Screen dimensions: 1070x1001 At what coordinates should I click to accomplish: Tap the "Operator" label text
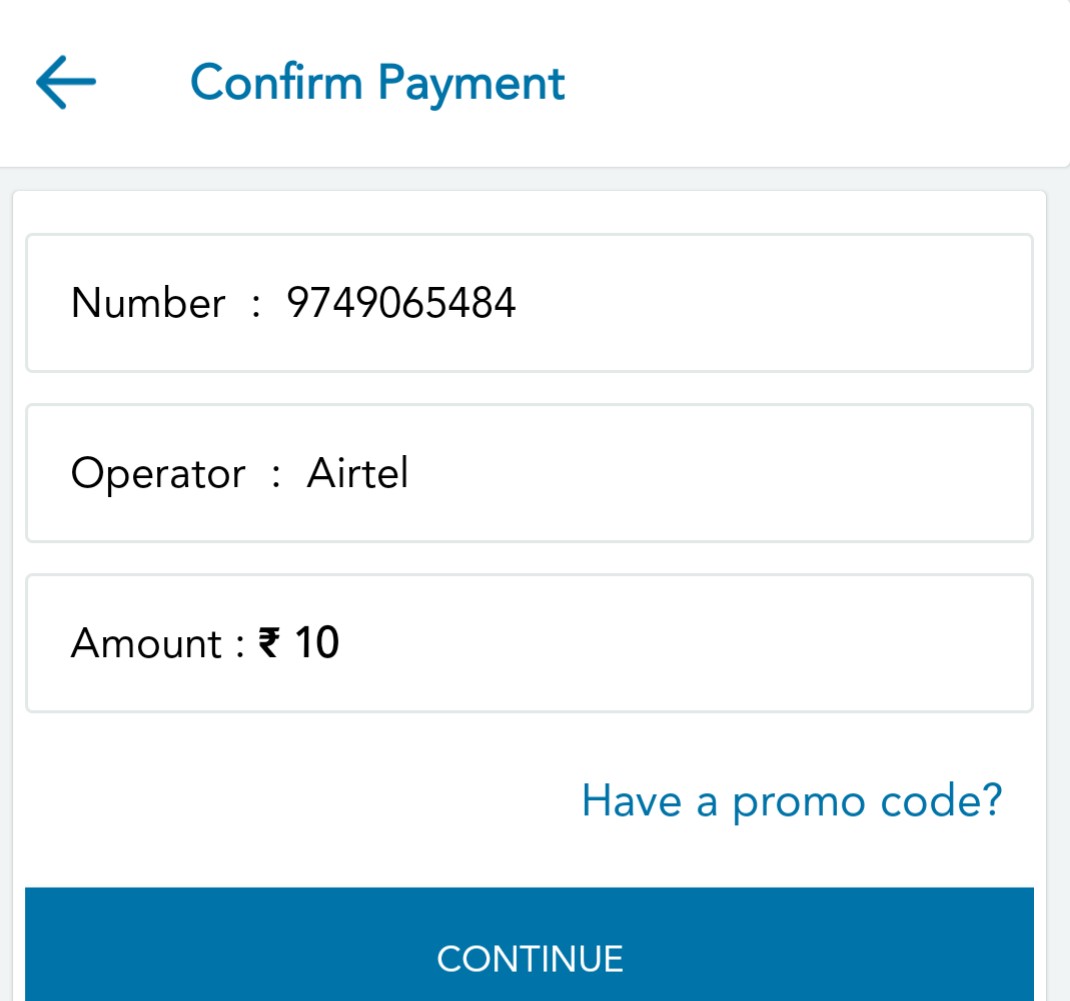point(157,473)
